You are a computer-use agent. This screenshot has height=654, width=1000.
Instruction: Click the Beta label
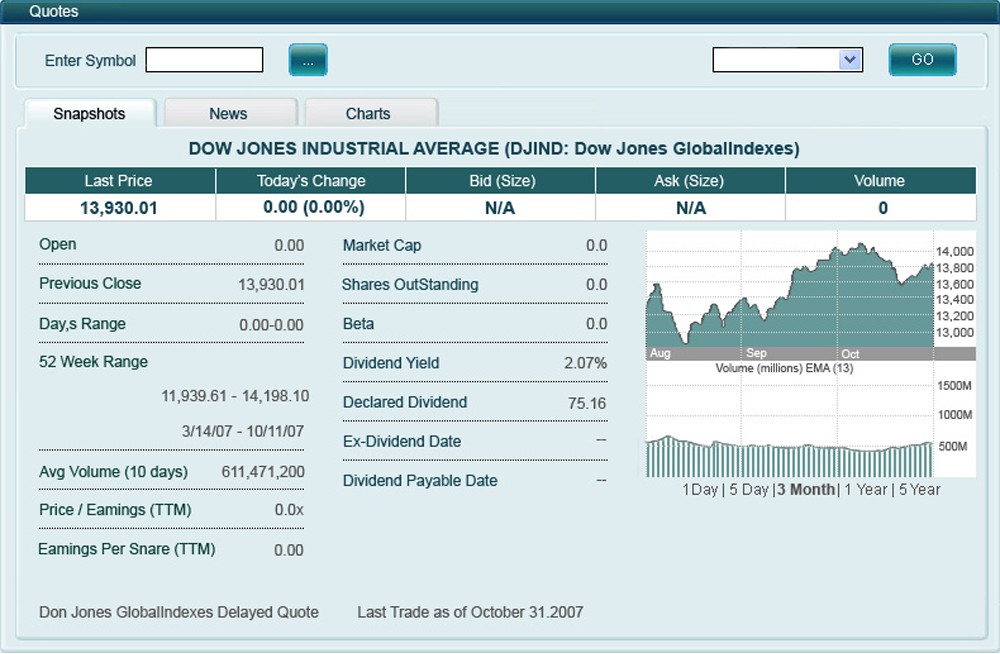coord(358,323)
